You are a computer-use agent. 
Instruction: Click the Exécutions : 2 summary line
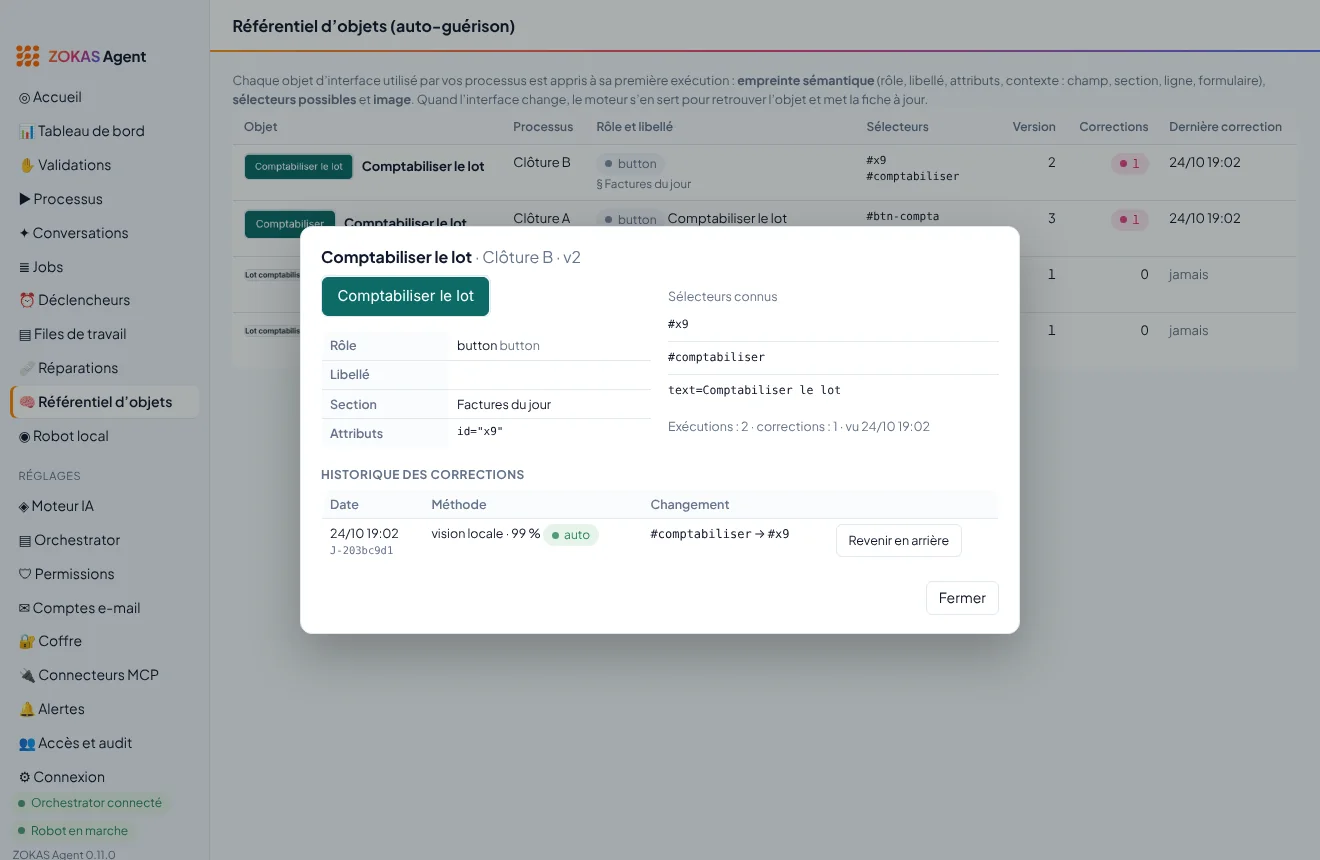(x=799, y=427)
